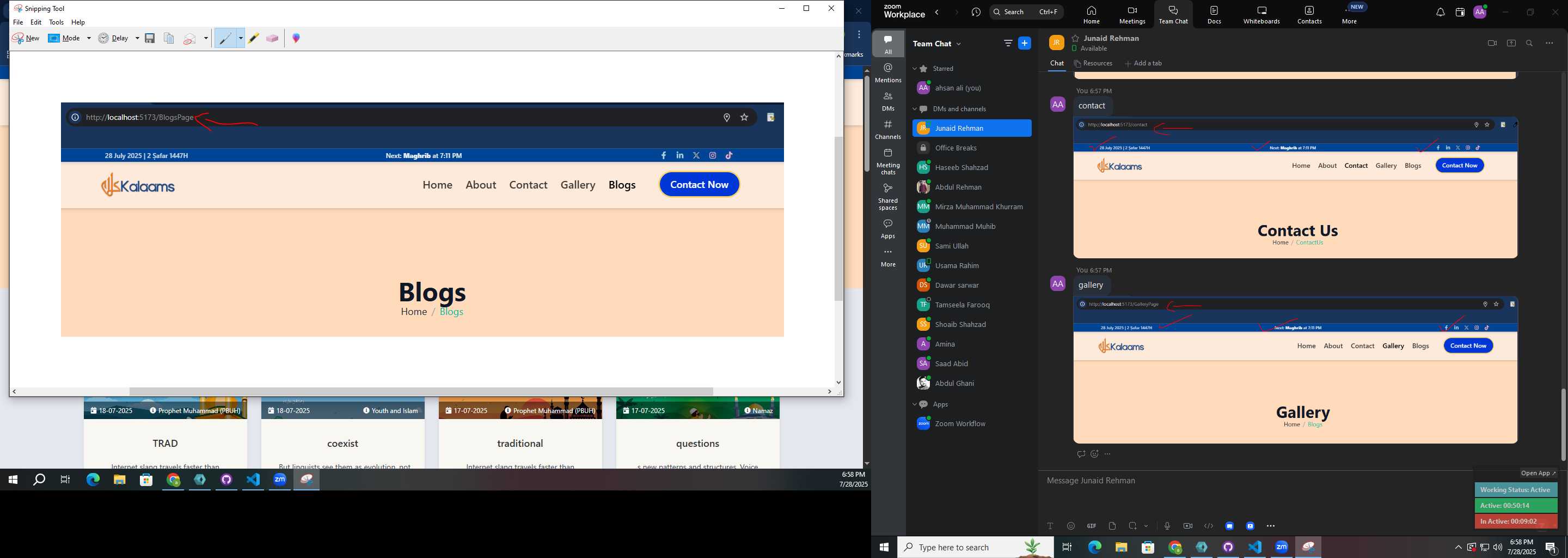1568x558 pixels.
Task: Start a video call with Junaid Rehman
Action: click(x=1492, y=43)
